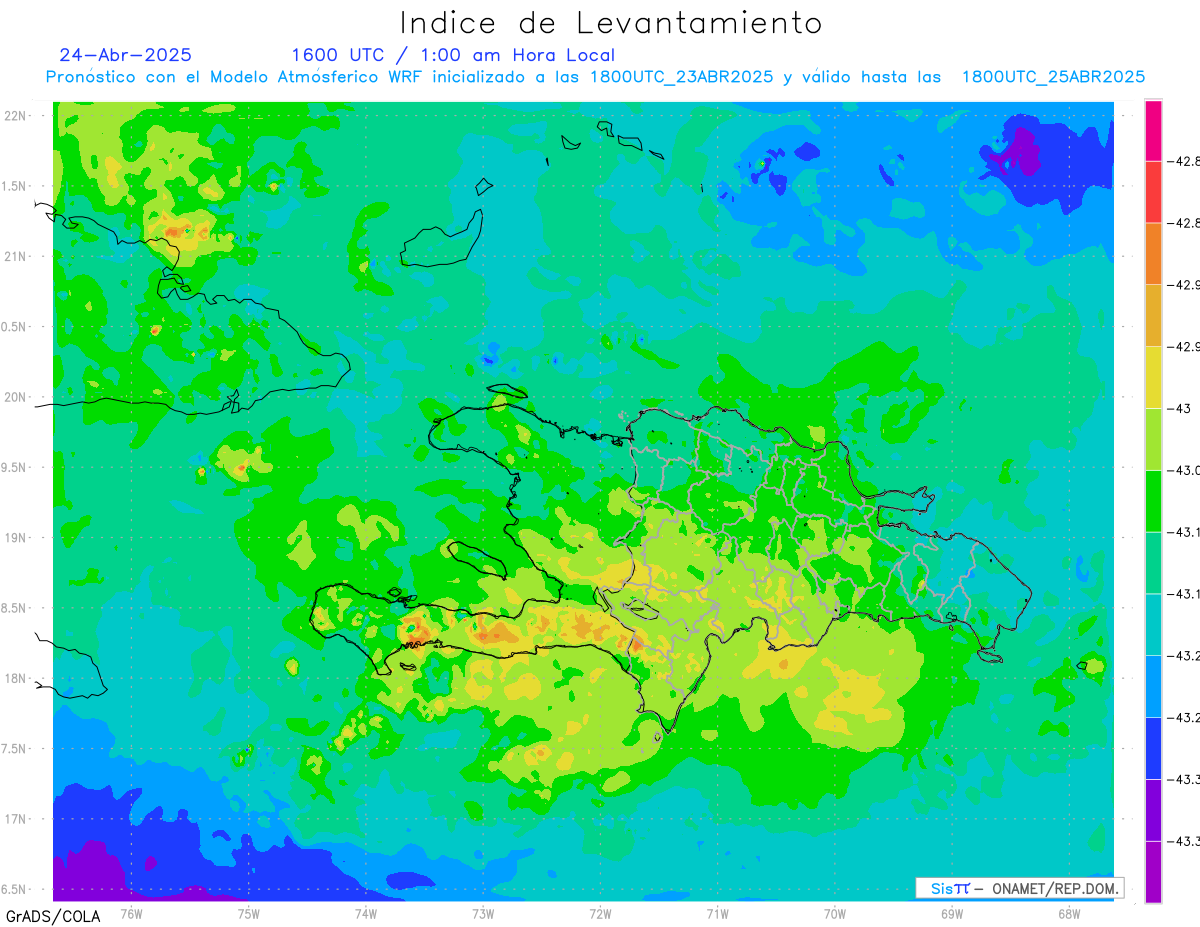Click the '8.5N' latitude label

tap(15, 608)
